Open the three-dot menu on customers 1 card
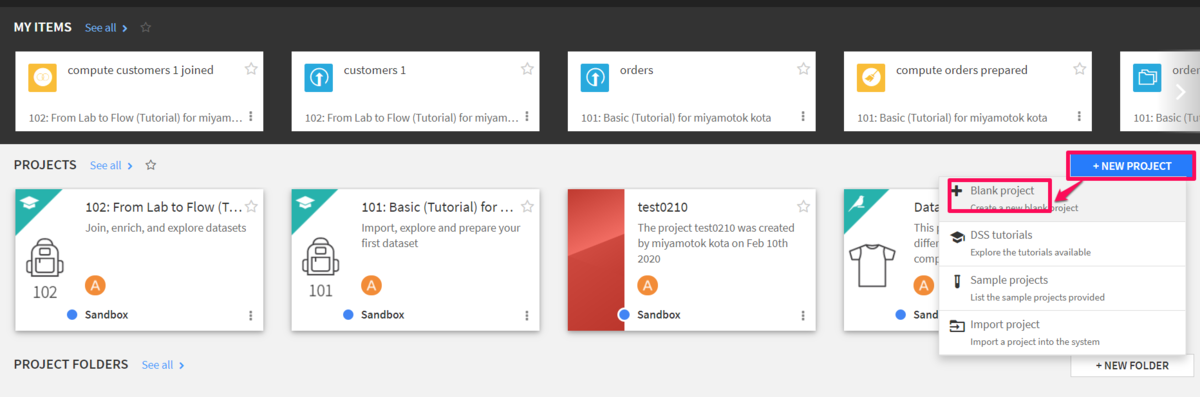Image resolution: width=1200 pixels, height=397 pixels. click(x=526, y=117)
